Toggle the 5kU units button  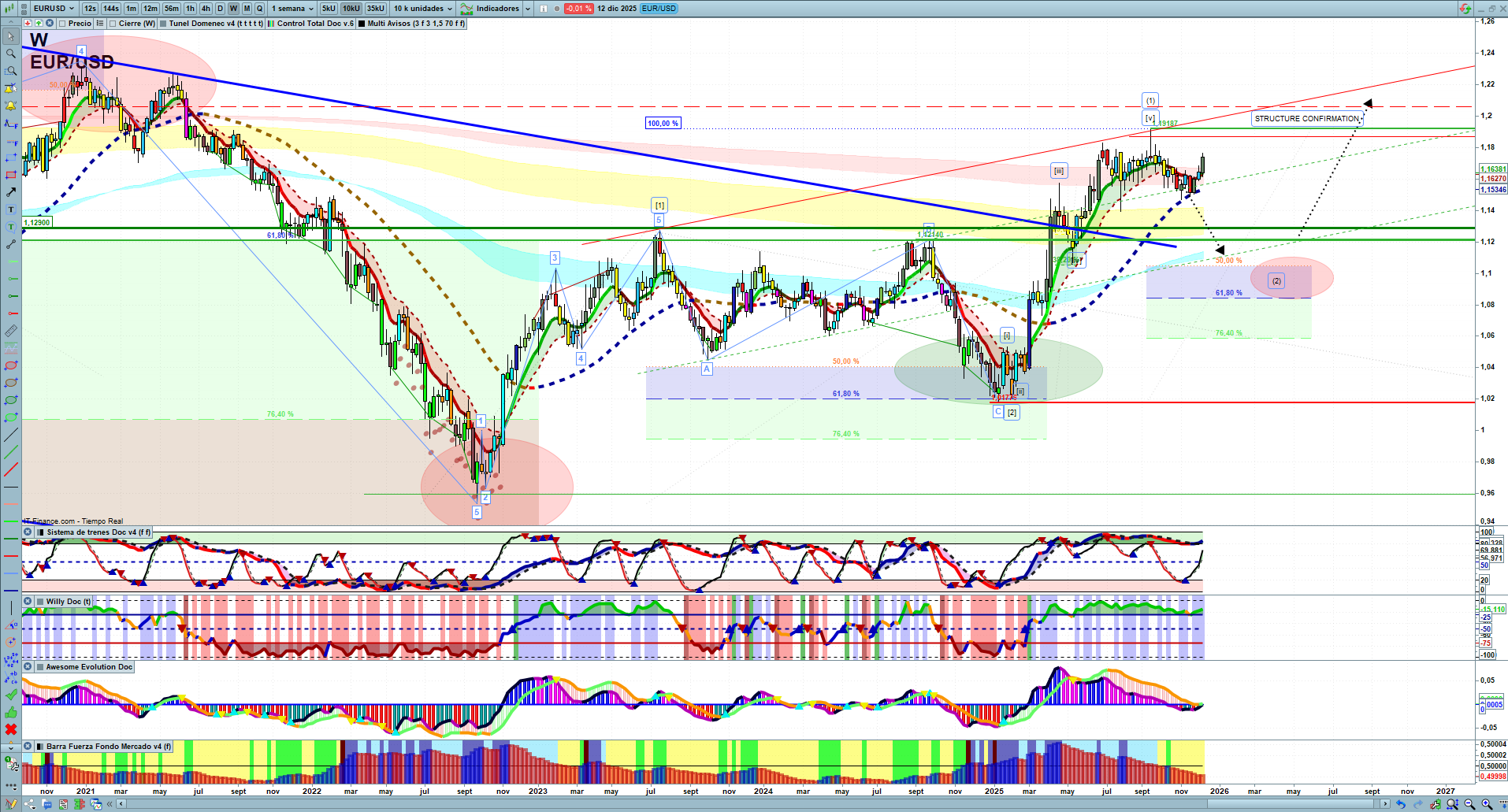(x=329, y=9)
